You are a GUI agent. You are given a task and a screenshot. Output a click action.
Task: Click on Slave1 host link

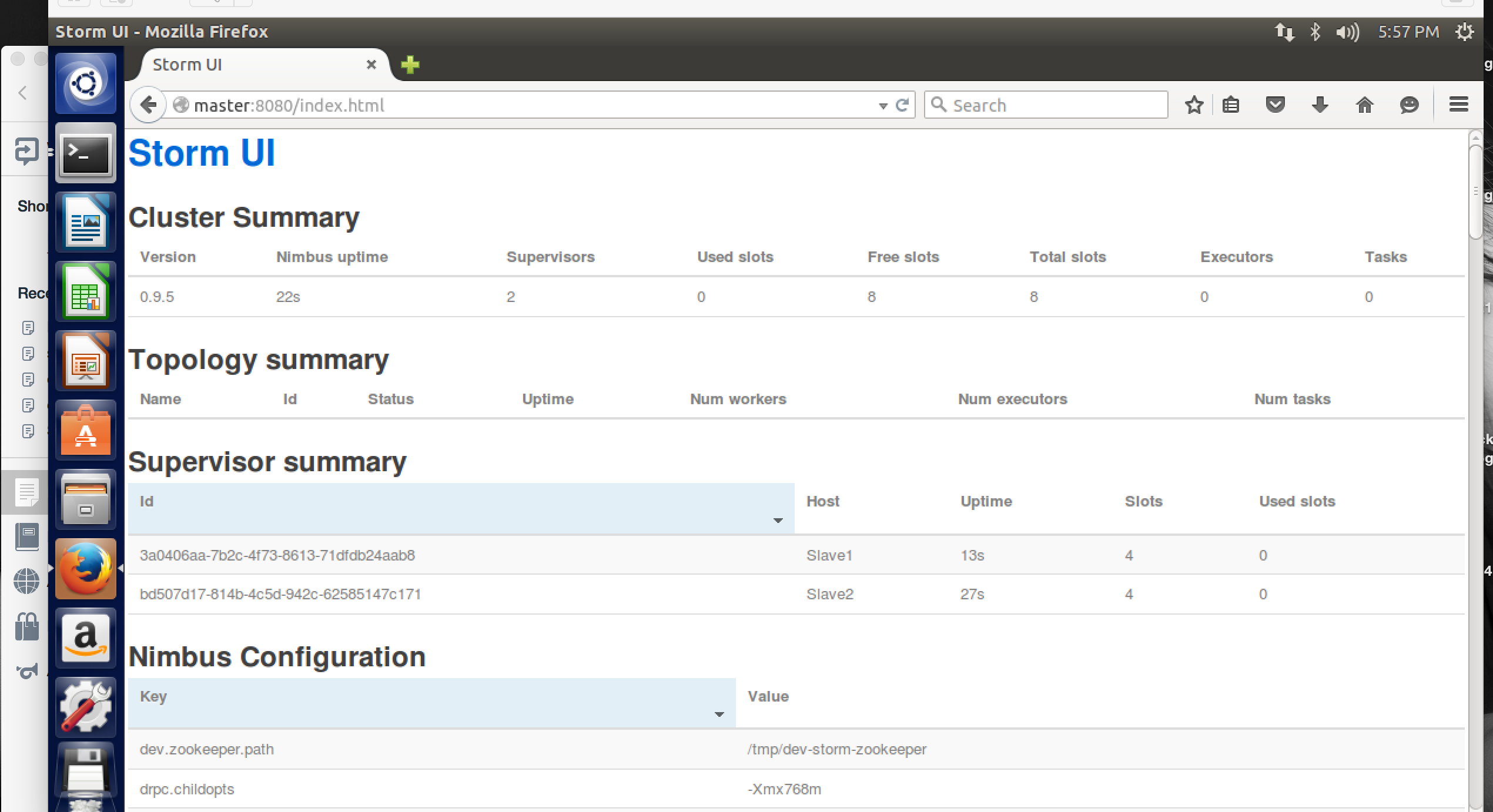pos(828,554)
